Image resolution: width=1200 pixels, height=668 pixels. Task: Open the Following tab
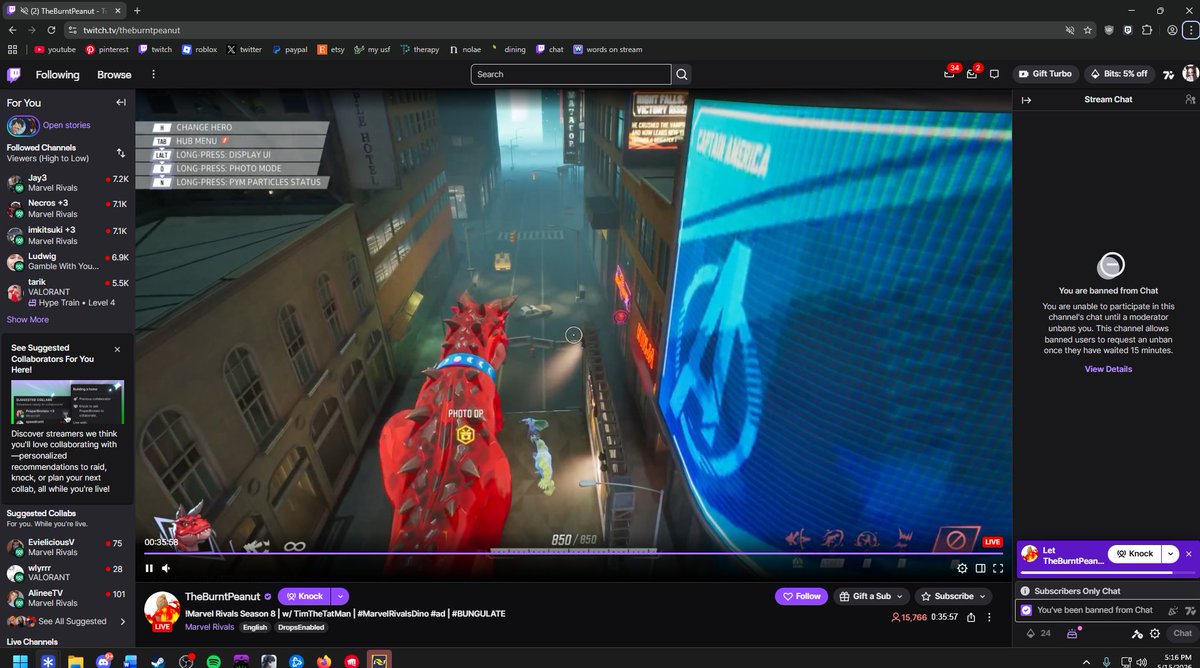(57, 74)
